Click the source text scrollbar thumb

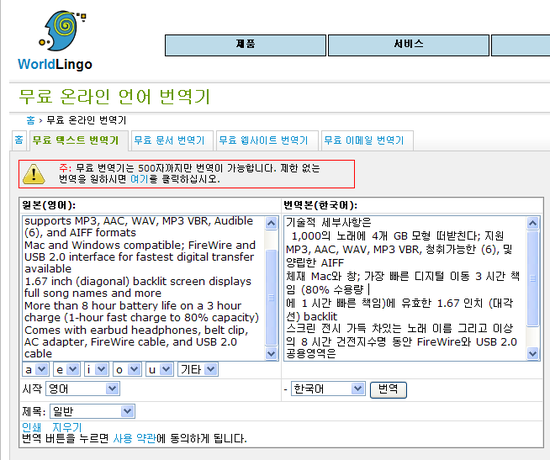coord(271,297)
